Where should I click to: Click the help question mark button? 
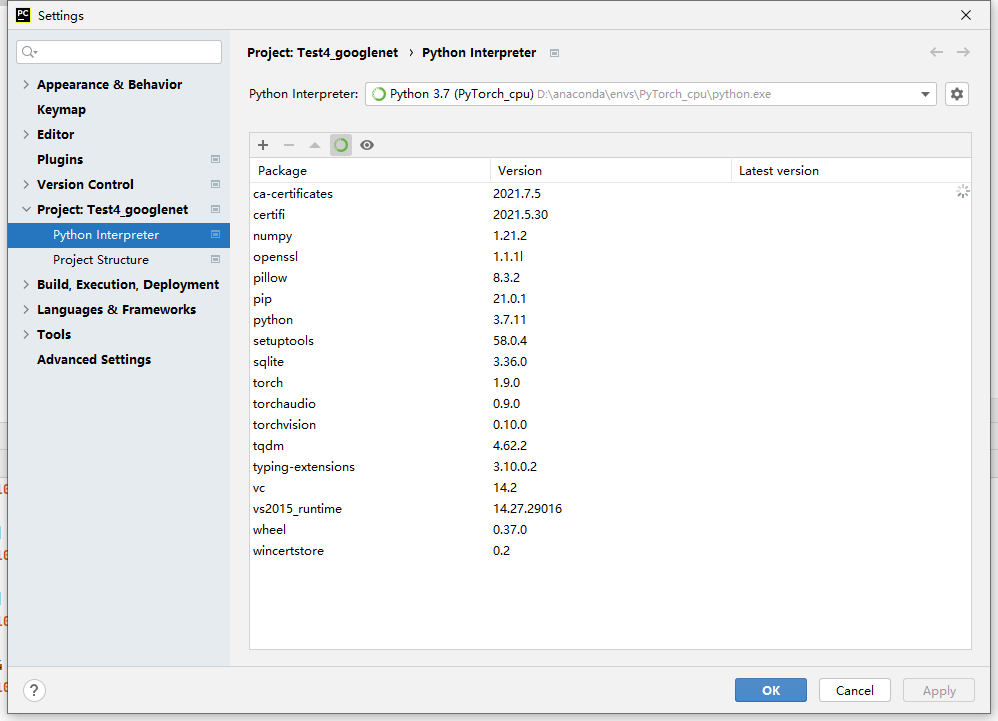pyautogui.click(x=34, y=690)
